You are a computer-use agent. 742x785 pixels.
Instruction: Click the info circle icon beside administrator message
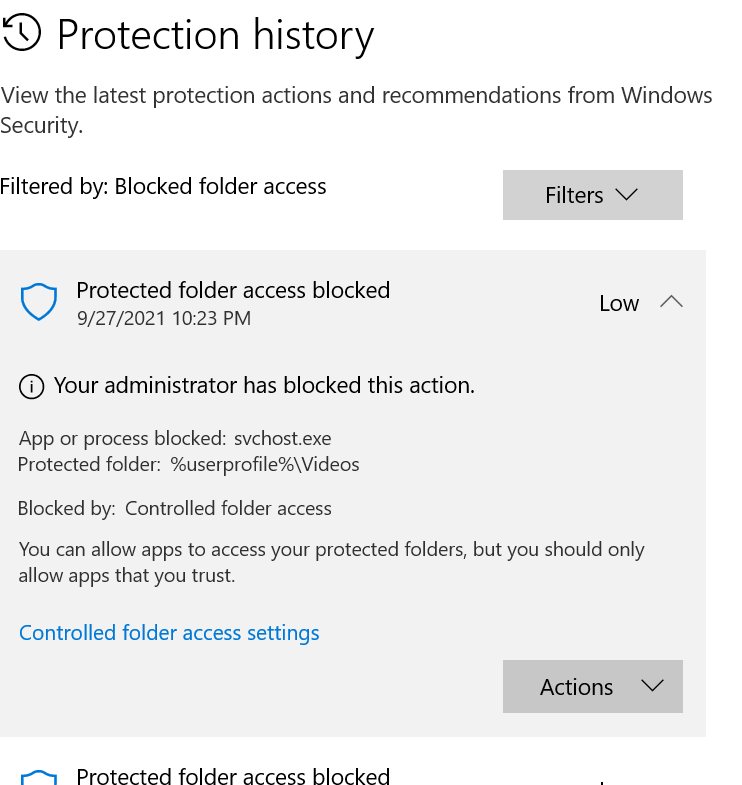tap(32, 387)
